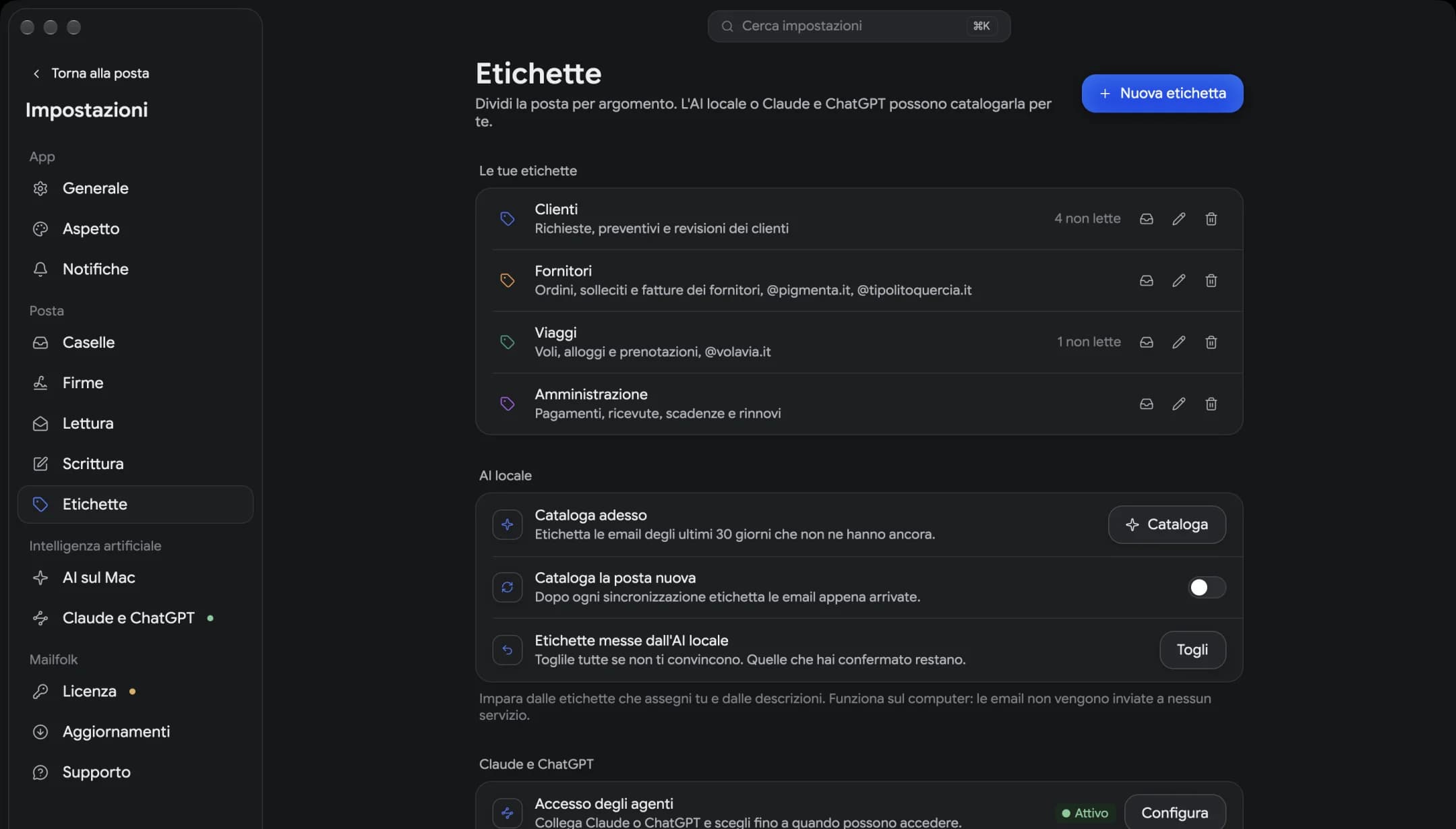The width and height of the screenshot is (1456, 829).
Task: Focus the Cerca impostazioni search field
Action: [859, 26]
